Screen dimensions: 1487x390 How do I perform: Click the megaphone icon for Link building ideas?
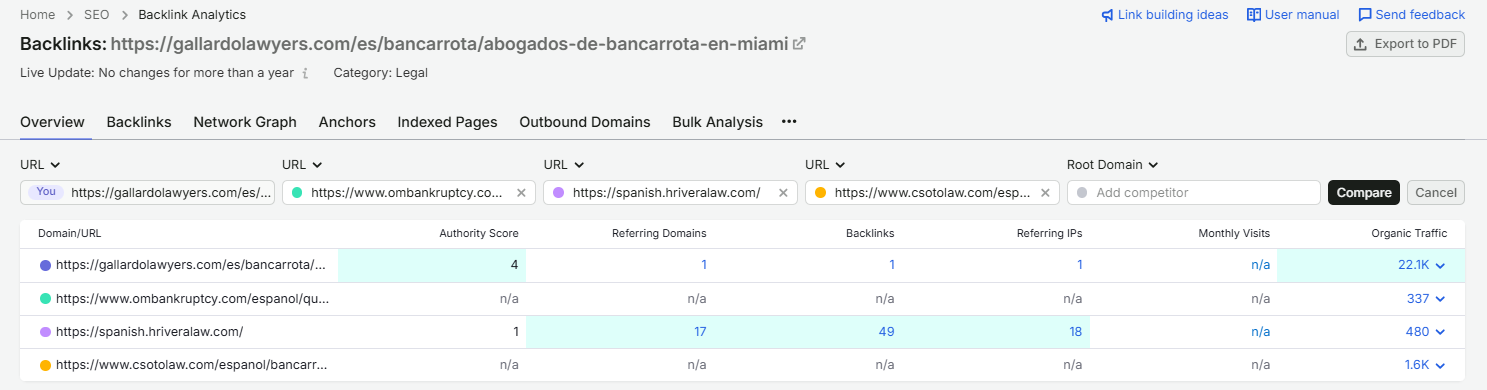pos(1107,15)
